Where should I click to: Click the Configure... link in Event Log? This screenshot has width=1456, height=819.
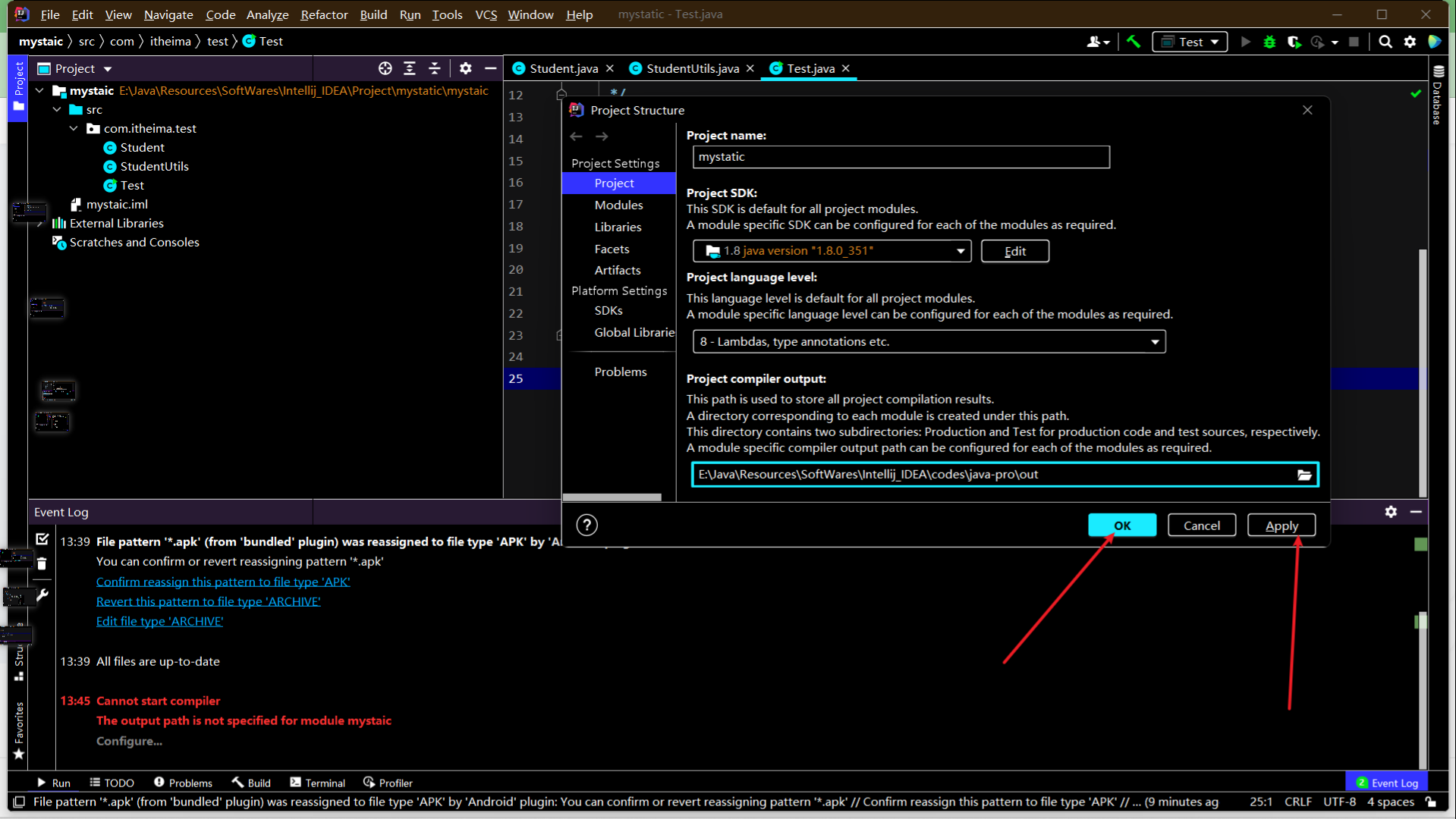[129, 741]
